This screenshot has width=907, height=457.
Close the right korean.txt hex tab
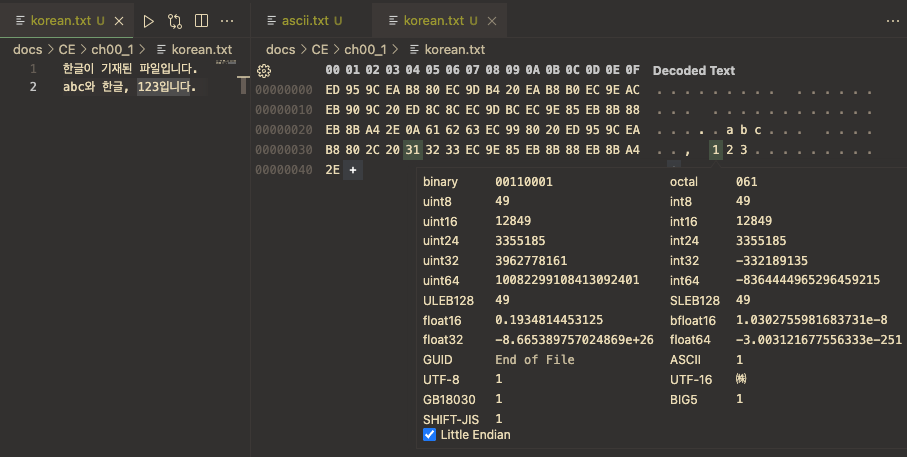[x=492, y=21]
